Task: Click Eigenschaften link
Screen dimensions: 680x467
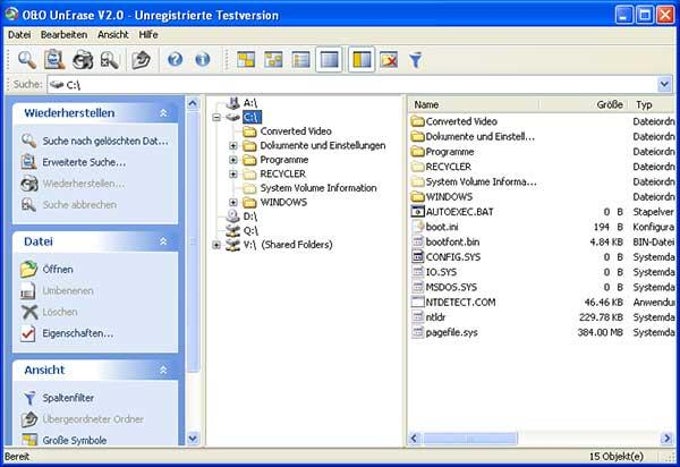Action: pos(78,333)
